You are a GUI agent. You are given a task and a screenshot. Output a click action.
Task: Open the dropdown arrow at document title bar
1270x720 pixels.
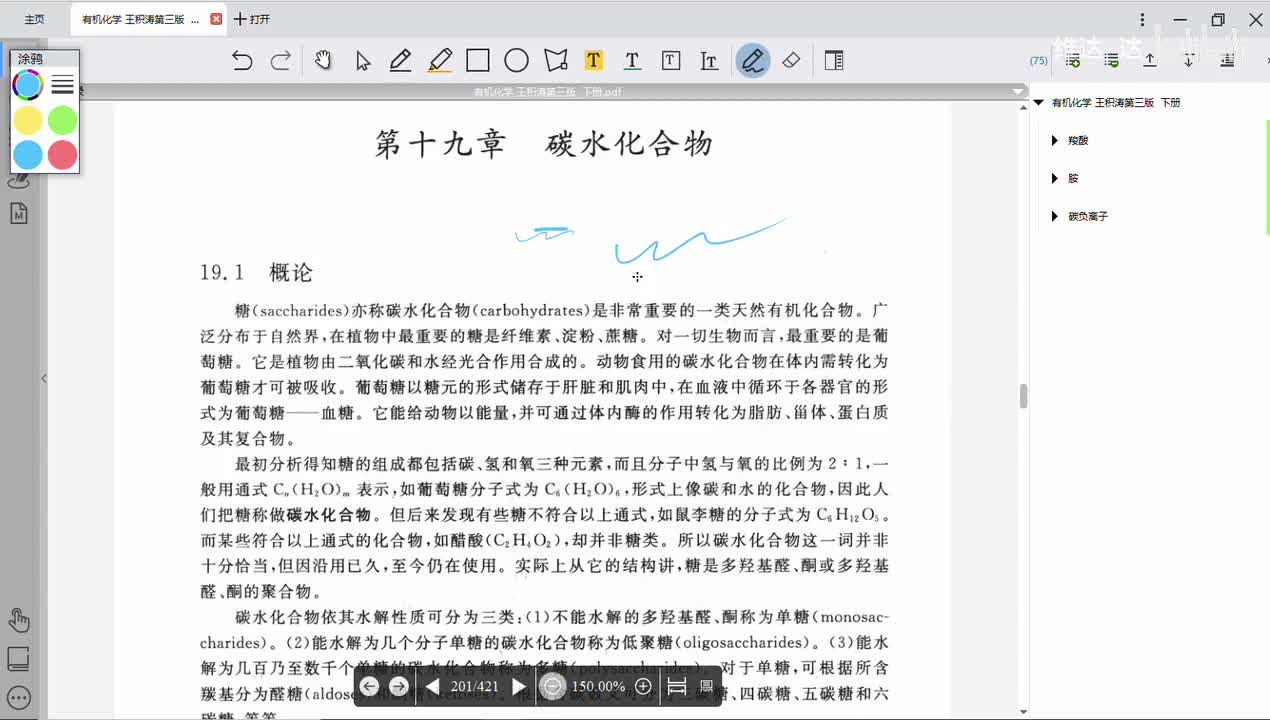click(1019, 92)
